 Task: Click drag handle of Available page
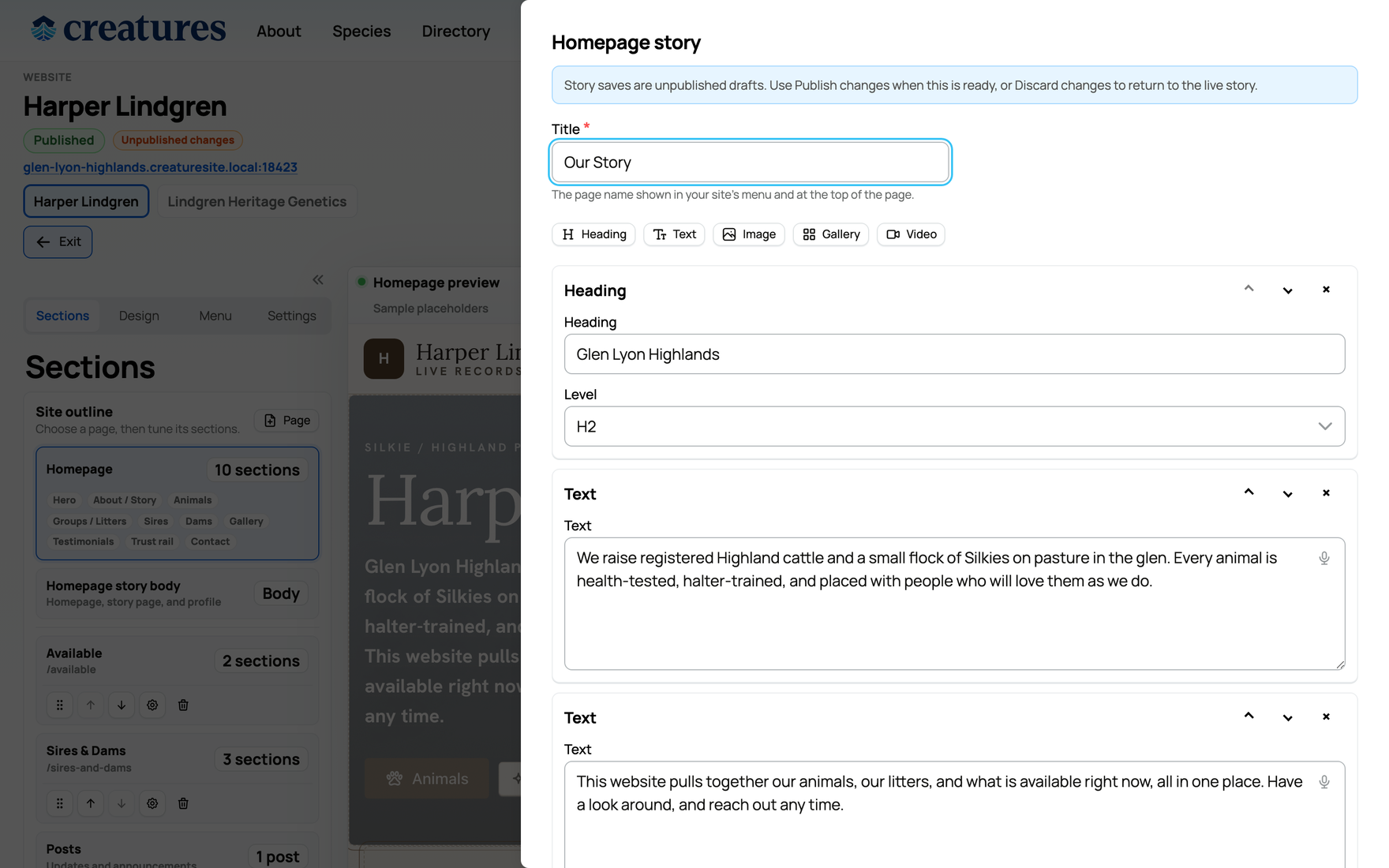click(x=60, y=705)
